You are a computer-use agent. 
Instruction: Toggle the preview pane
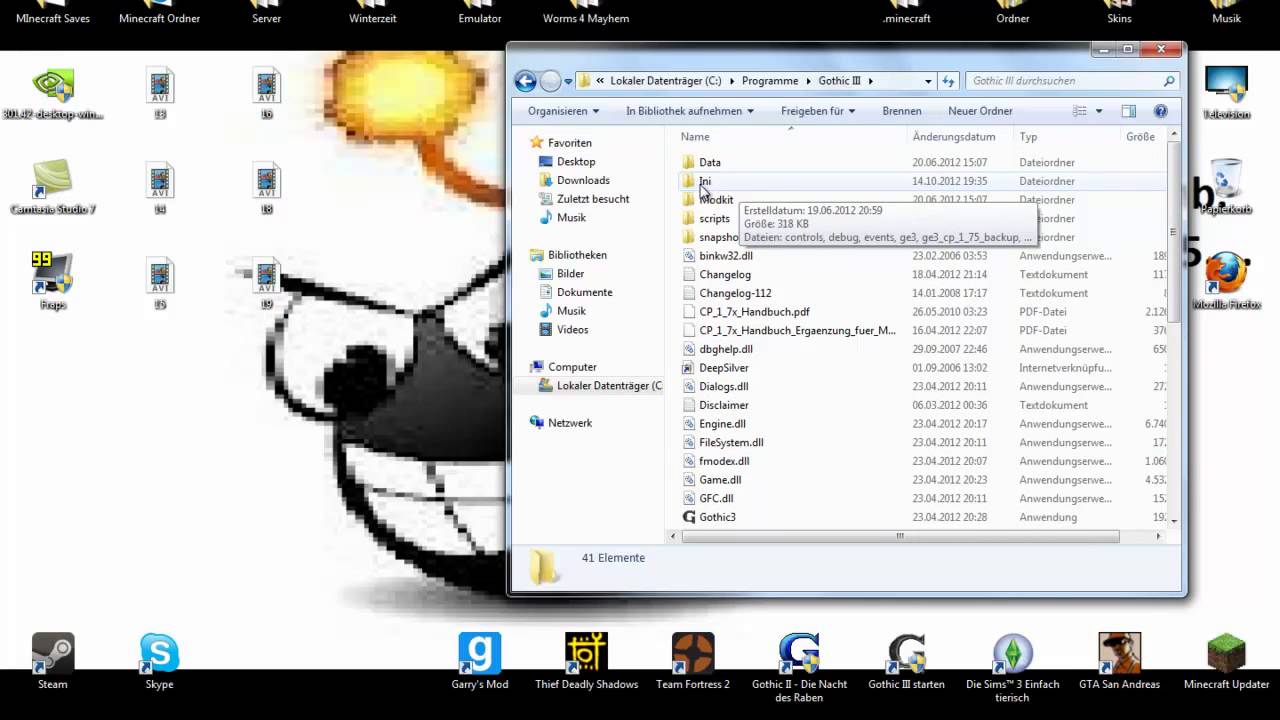pyautogui.click(x=1128, y=111)
